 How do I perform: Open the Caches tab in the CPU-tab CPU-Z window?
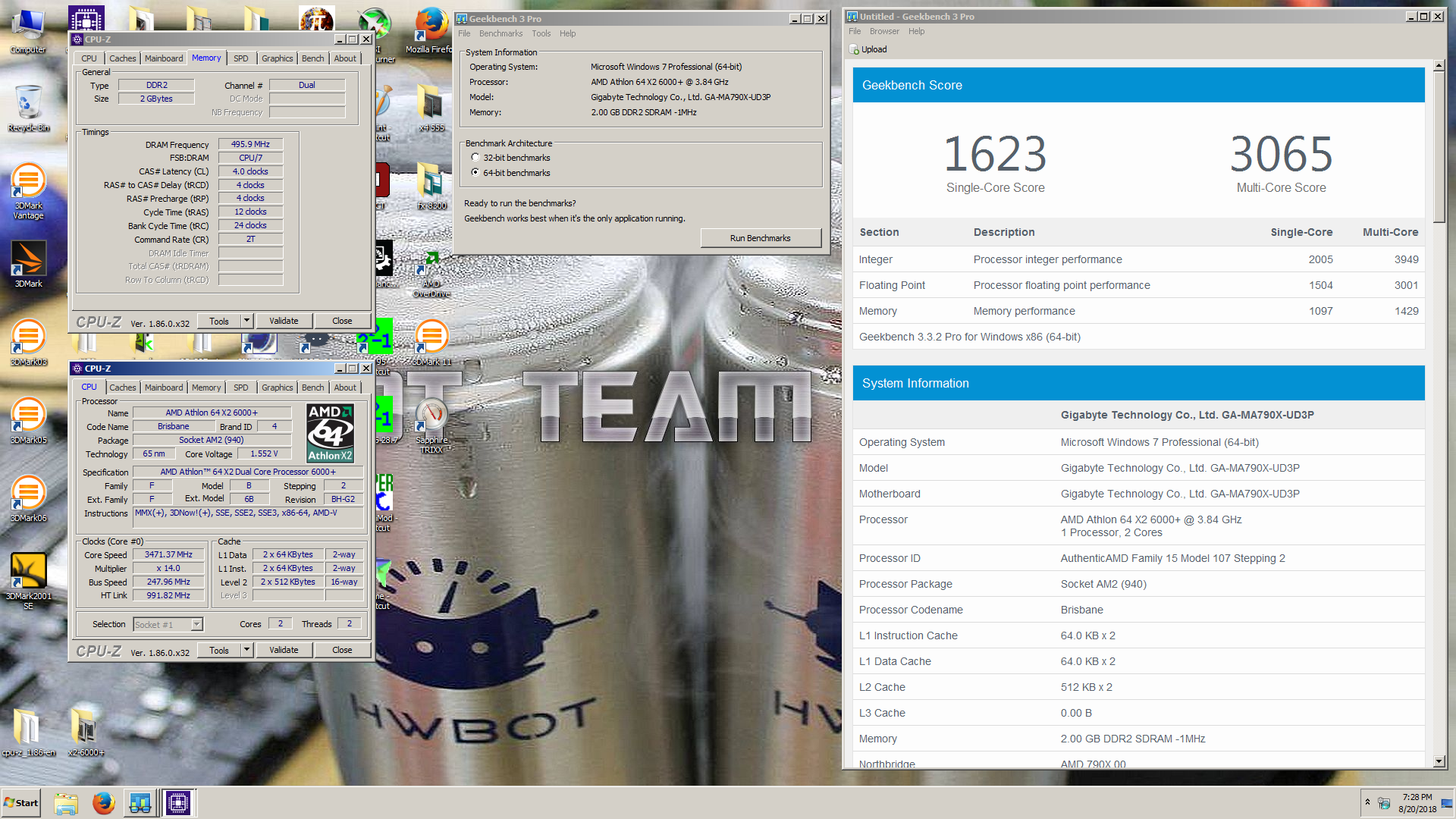pos(123,388)
